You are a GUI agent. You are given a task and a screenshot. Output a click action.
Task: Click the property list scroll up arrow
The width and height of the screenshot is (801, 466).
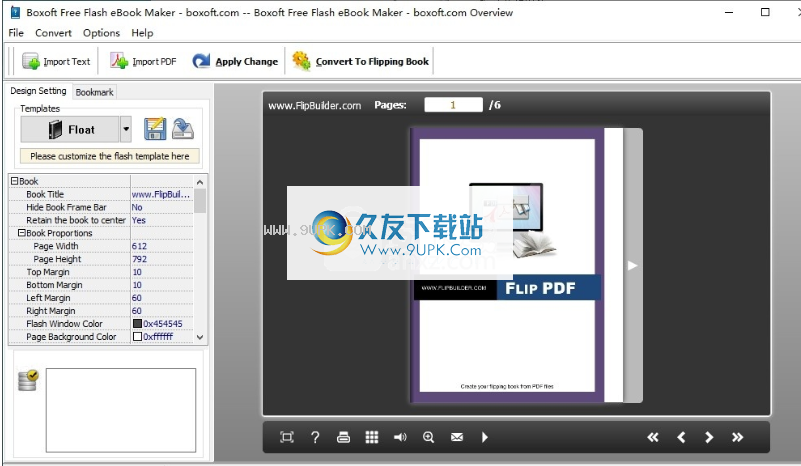point(200,181)
